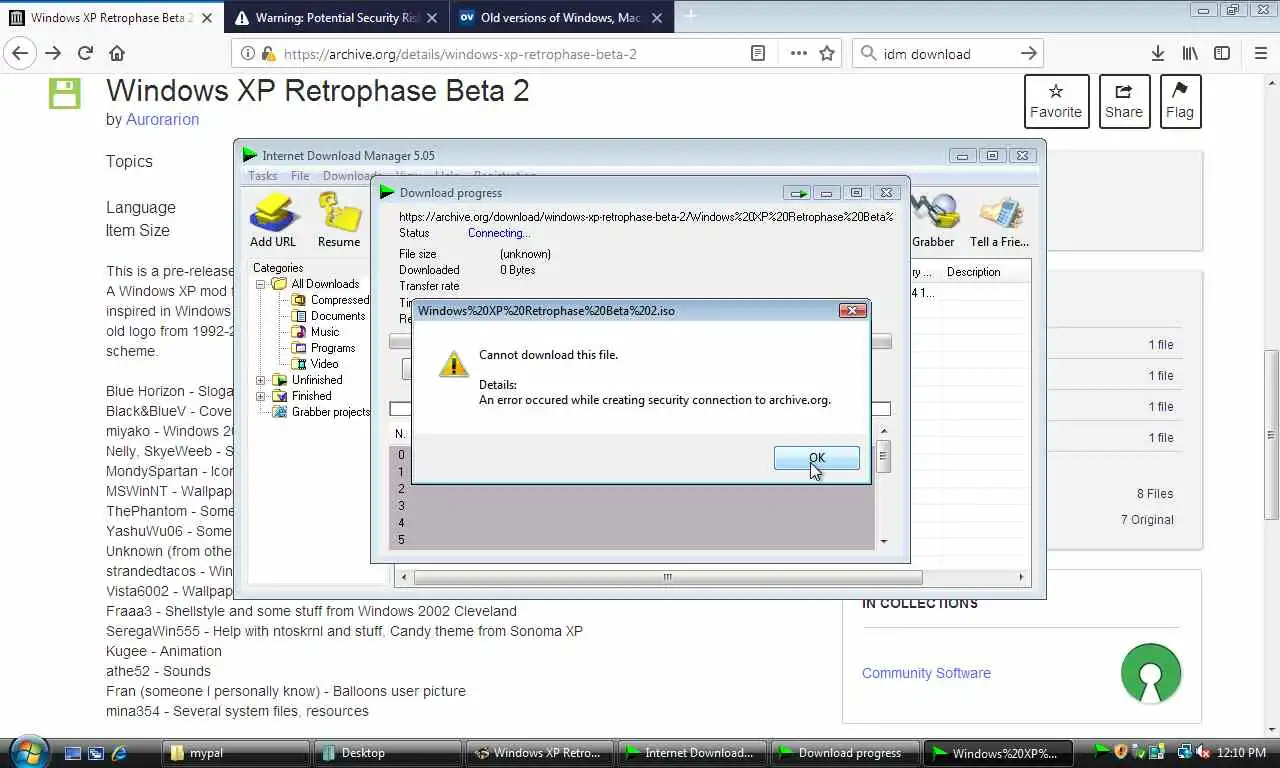
Task: Click the search go arrow
Action: (1029, 54)
